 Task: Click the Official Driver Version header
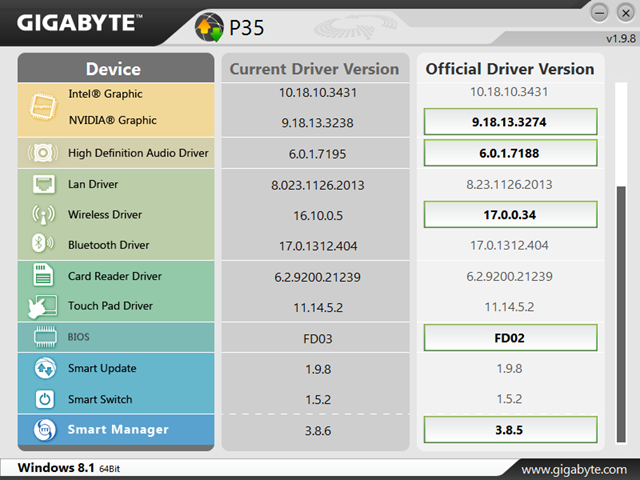click(510, 69)
